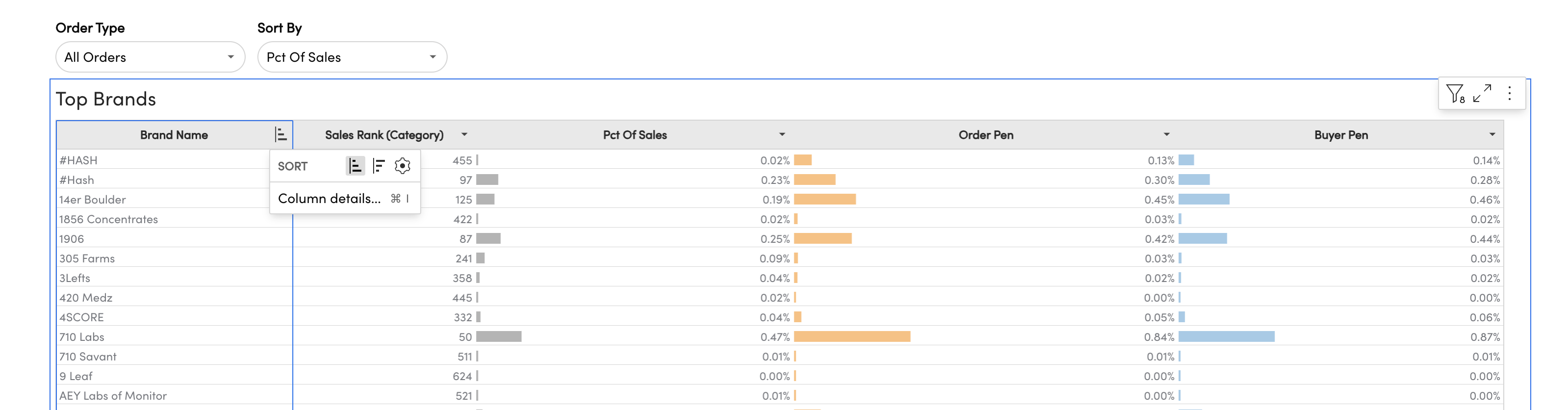Screen dimensions: 1568x410
Task: Open Order Pen column dropdown arrow
Action: point(1166,135)
